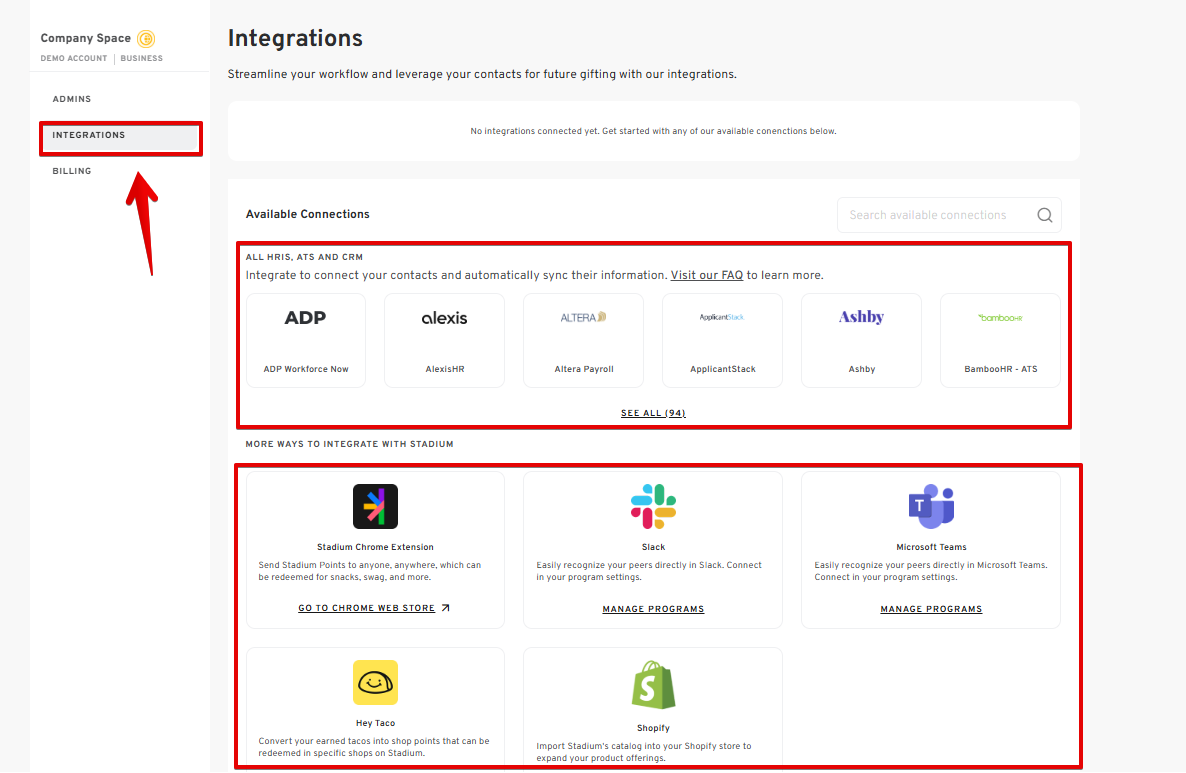Go to the Billing section
1186x773 pixels.
(x=72, y=172)
